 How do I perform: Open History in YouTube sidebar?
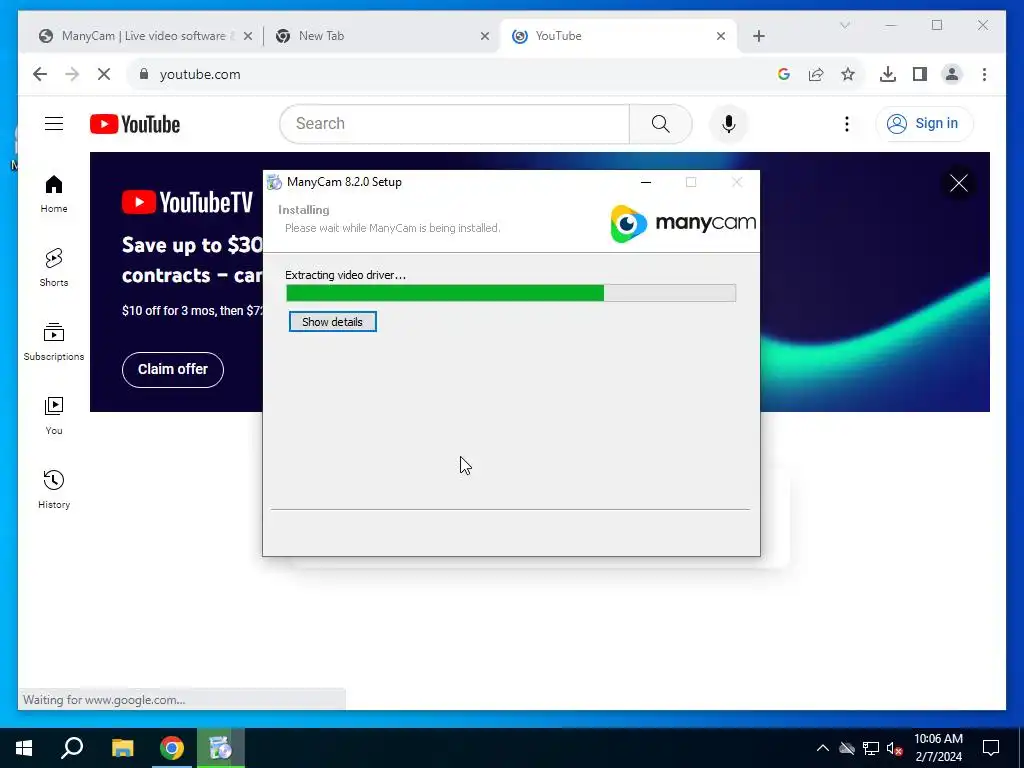(x=54, y=490)
